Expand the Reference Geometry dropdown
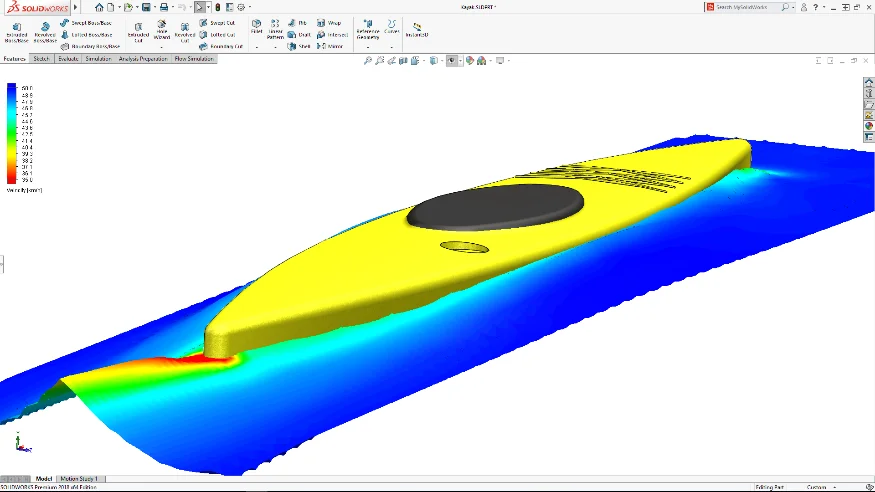The image size is (875, 492). (x=368, y=46)
